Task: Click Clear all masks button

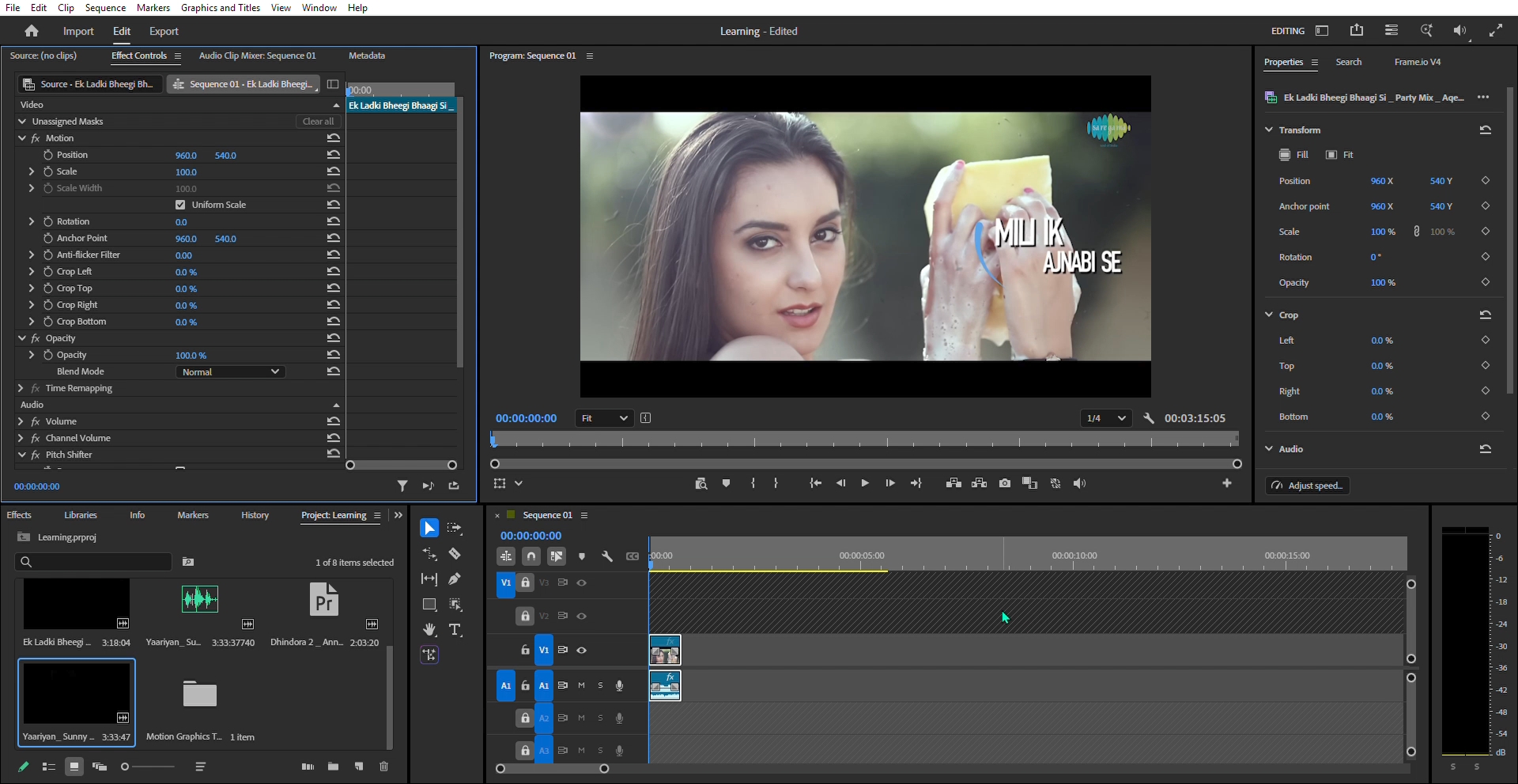Action: 318,121
